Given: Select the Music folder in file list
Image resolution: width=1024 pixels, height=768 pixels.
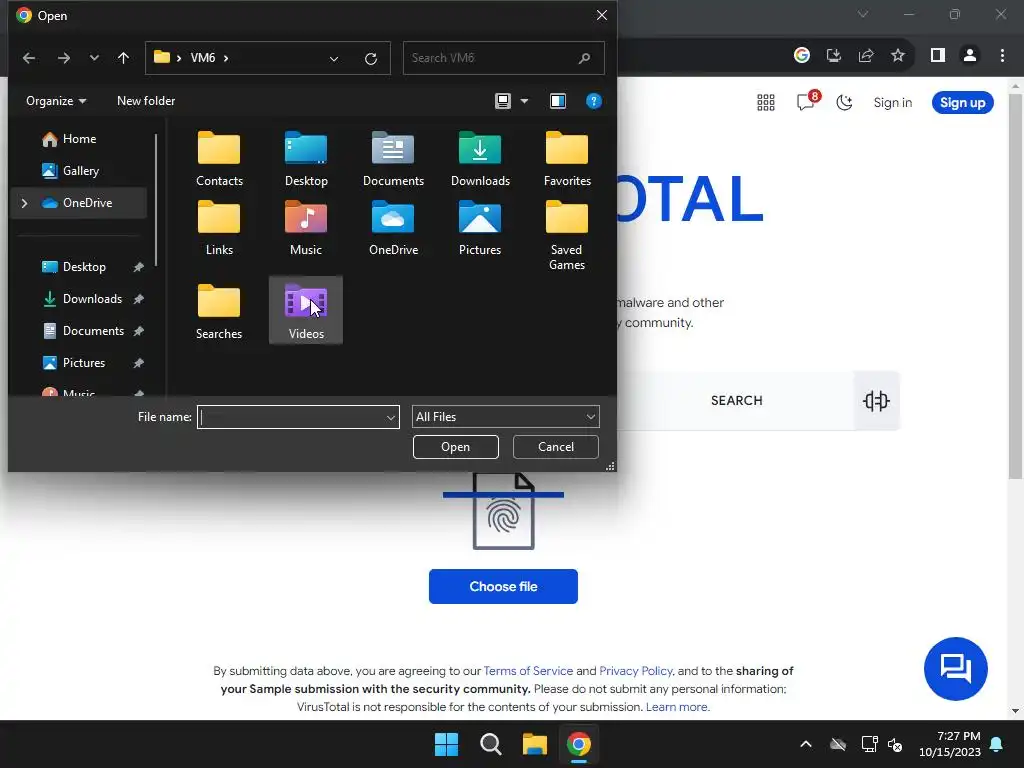Looking at the screenshot, I should [x=306, y=229].
